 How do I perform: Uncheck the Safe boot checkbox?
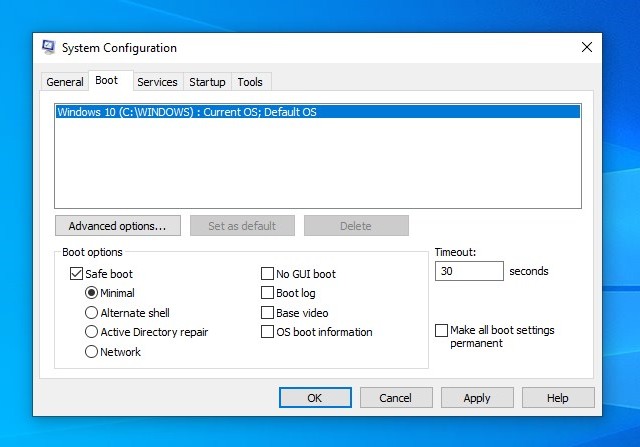click(x=76, y=274)
